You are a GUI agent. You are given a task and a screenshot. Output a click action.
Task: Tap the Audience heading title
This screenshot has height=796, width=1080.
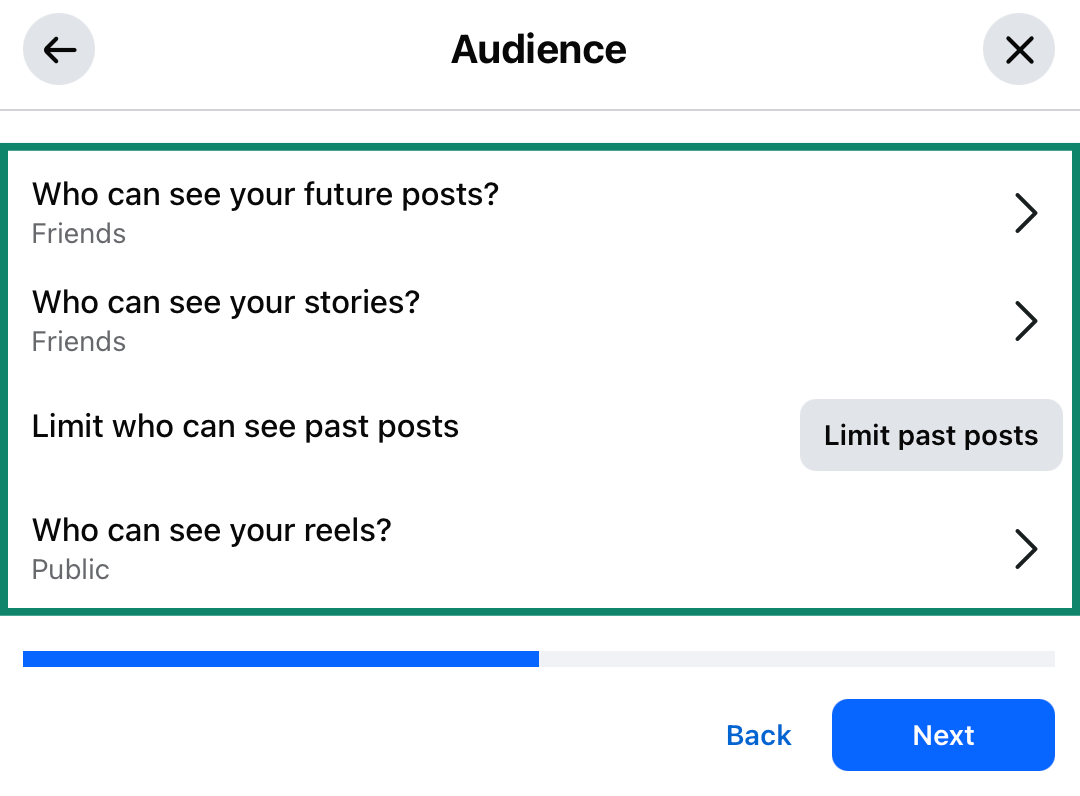tap(539, 49)
